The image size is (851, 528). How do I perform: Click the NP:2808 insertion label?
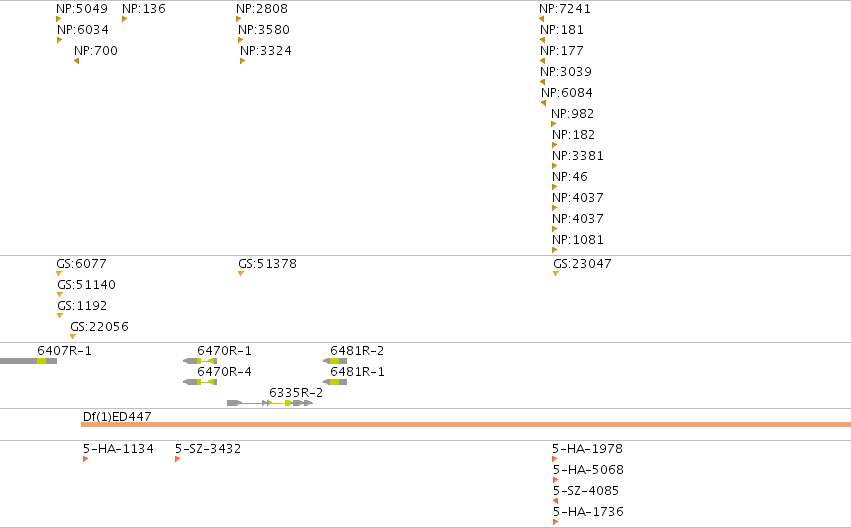[x=262, y=9]
